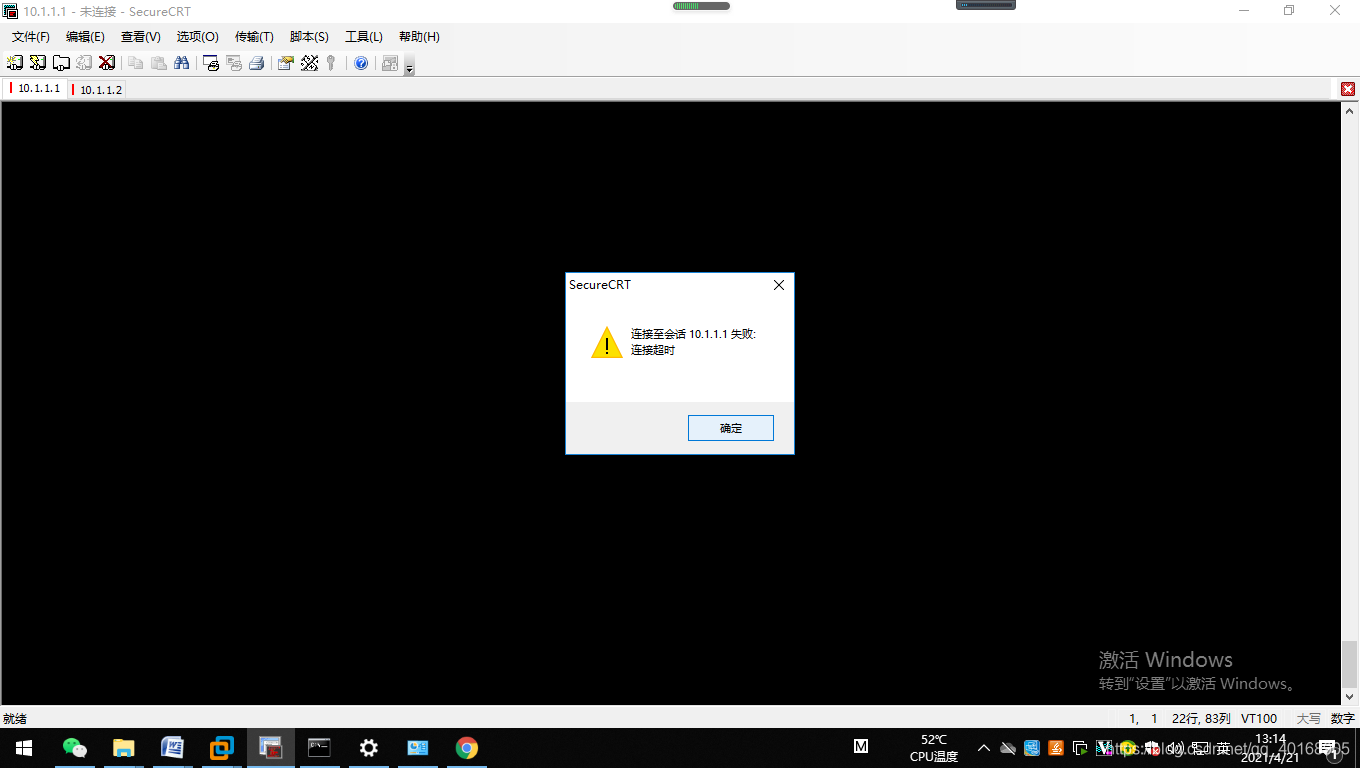Viewport: 1360px width, 768px height.
Task: Open the command prompt taskbar icon
Action: (x=319, y=748)
